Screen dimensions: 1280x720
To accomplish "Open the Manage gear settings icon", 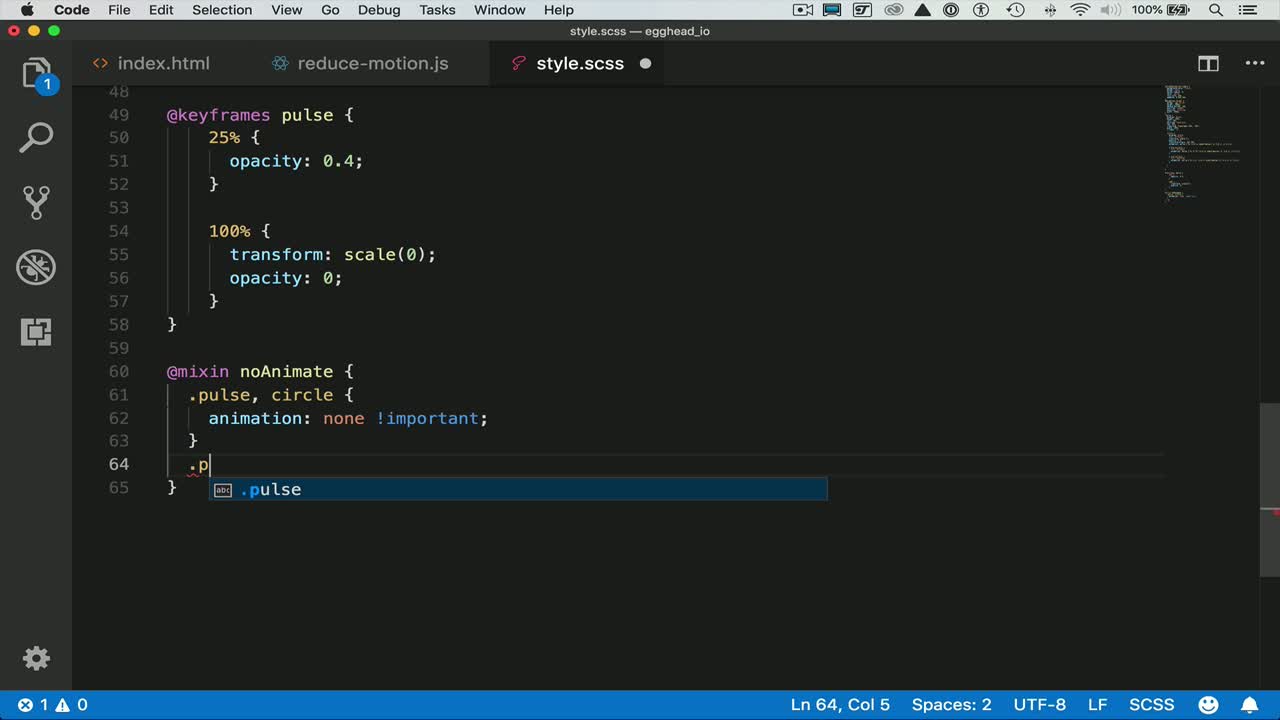I will [x=36, y=658].
